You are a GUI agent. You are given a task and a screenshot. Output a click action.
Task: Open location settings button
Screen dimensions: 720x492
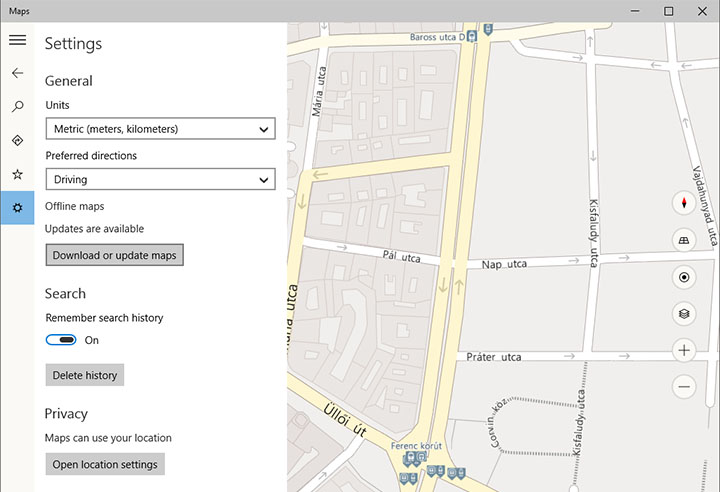pos(105,464)
